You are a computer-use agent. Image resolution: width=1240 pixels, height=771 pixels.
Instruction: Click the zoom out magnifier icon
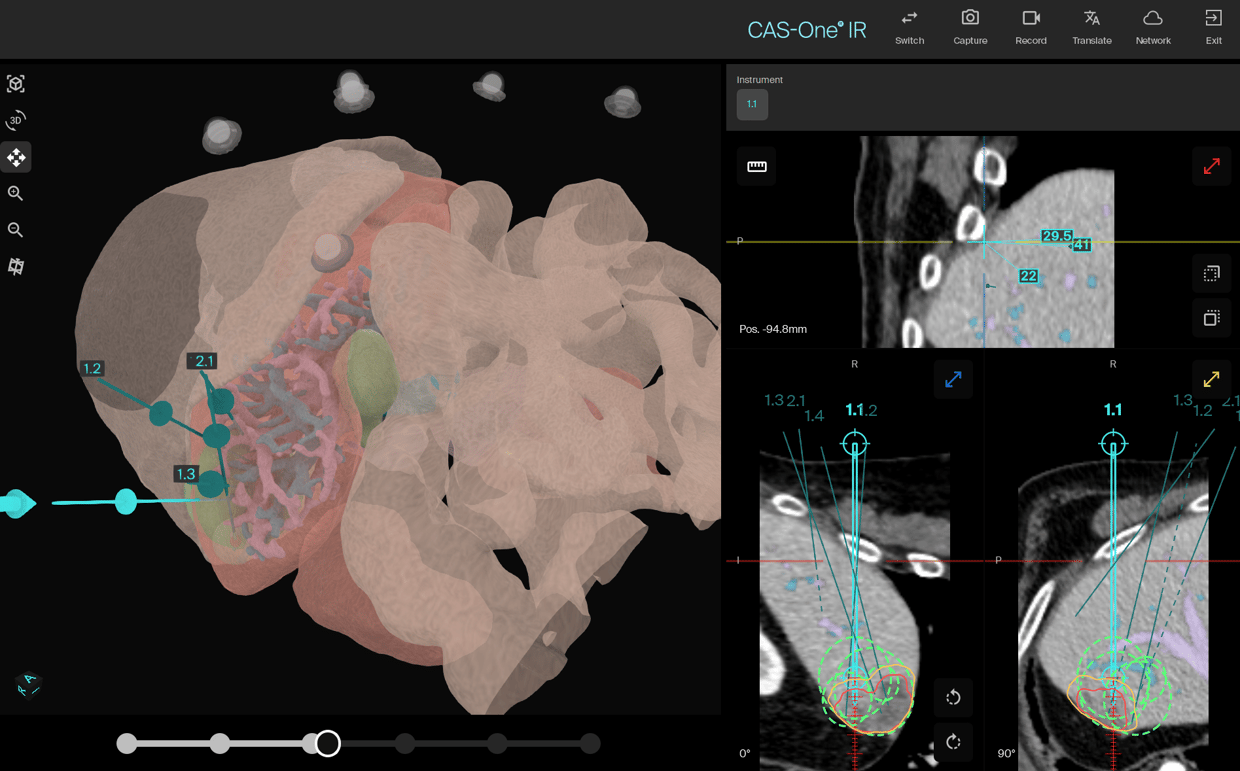point(16,231)
